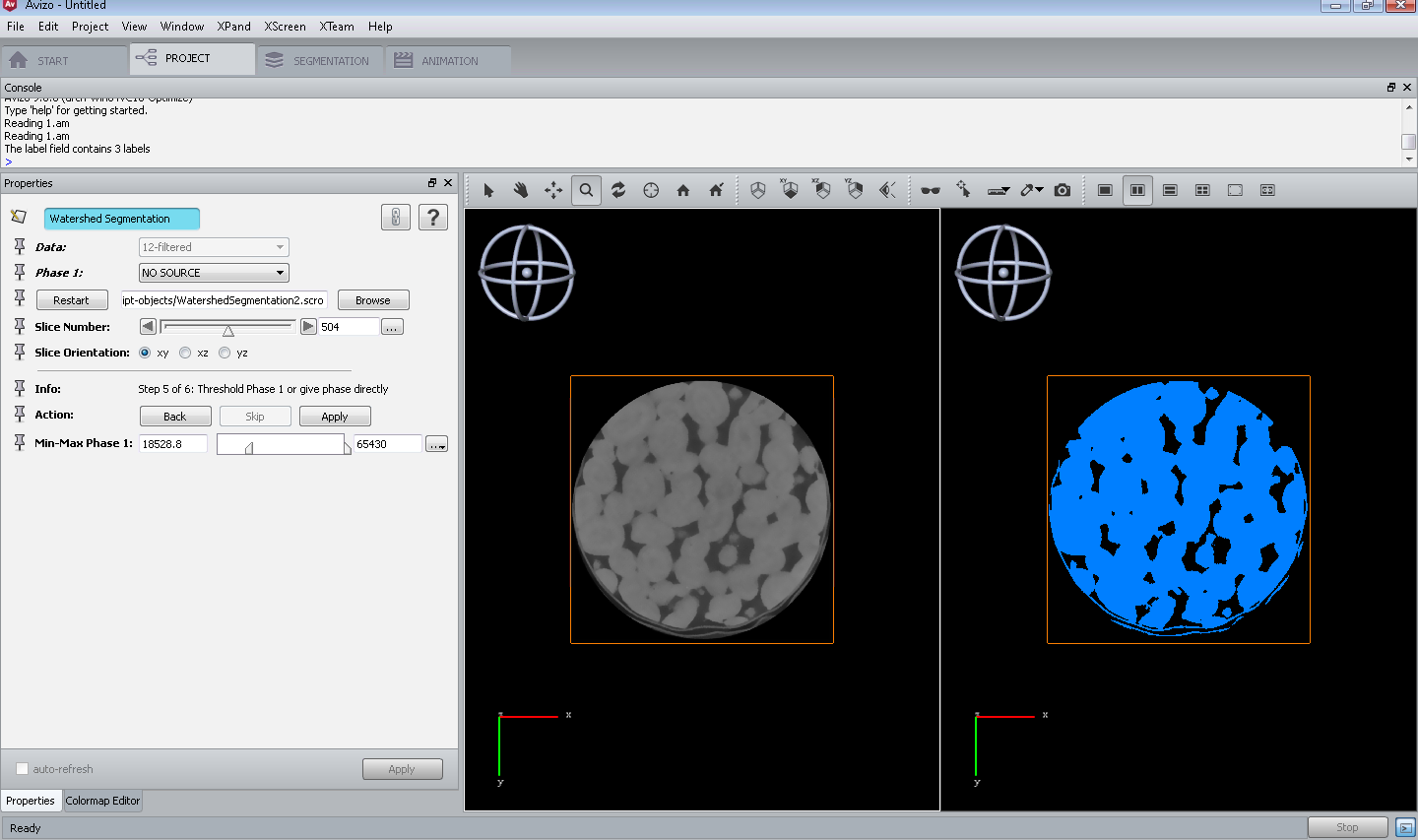Screen dimensions: 1418x840
Task: Click the Browse script button
Action: pos(373,300)
